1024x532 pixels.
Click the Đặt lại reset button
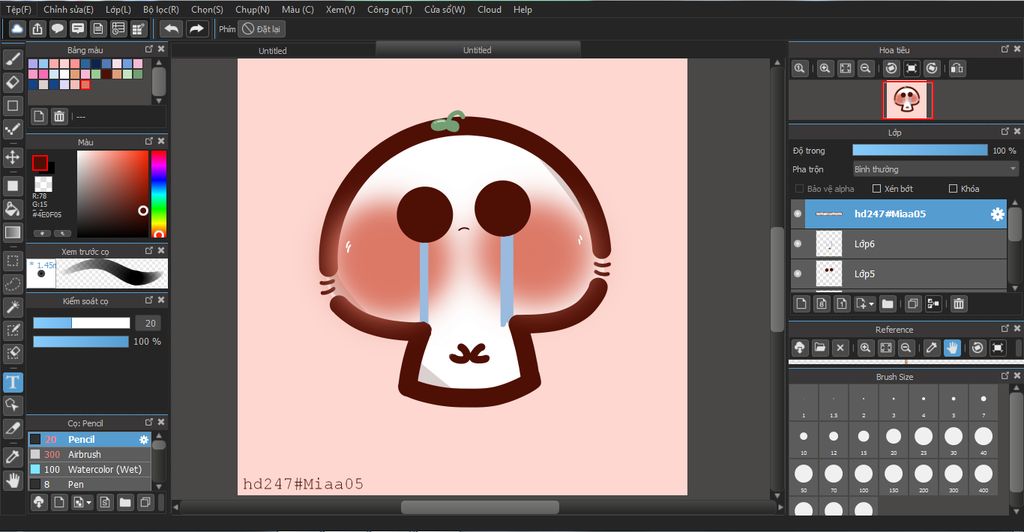262,29
